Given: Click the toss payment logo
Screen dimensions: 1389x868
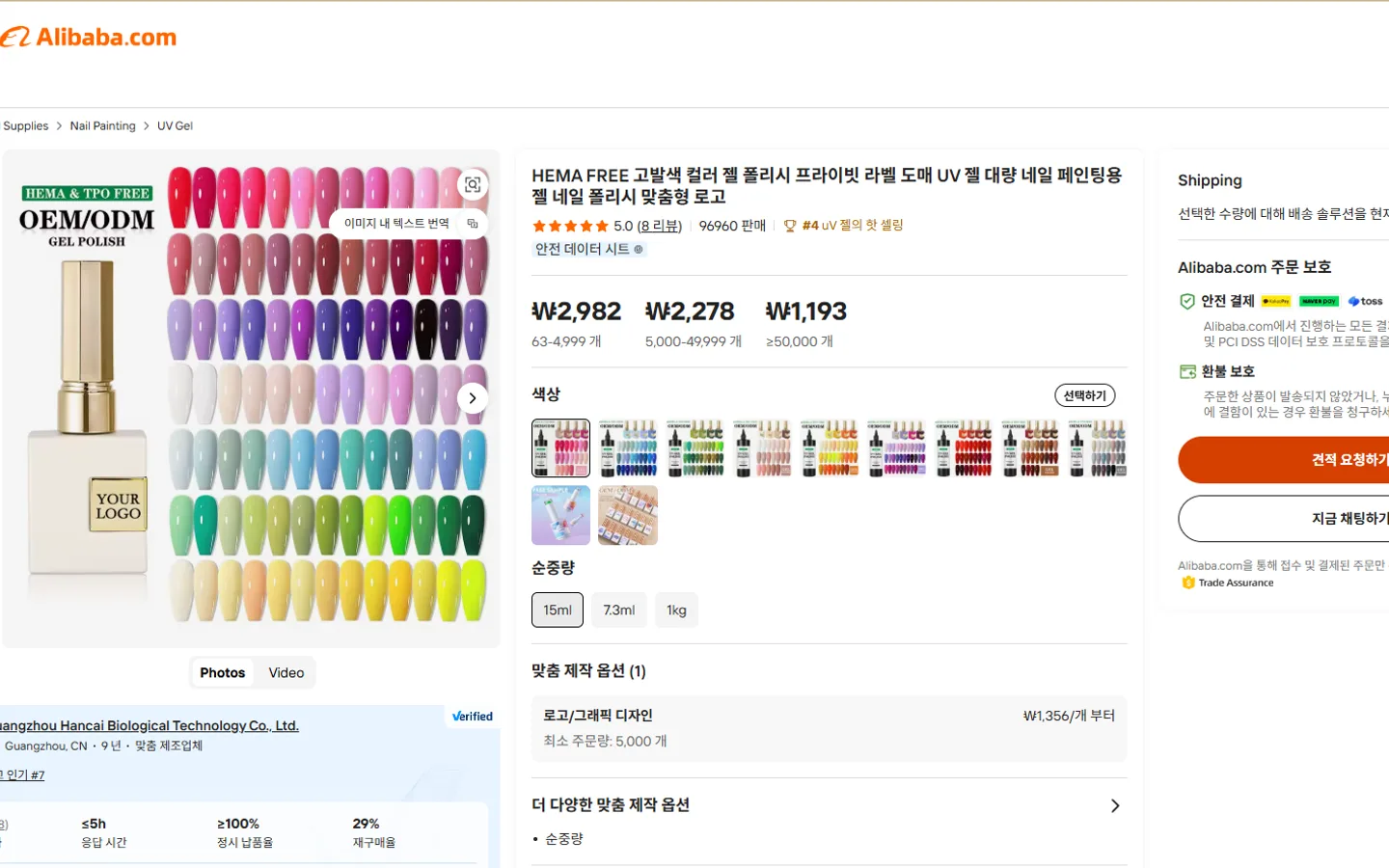Looking at the screenshot, I should click(x=1365, y=302).
